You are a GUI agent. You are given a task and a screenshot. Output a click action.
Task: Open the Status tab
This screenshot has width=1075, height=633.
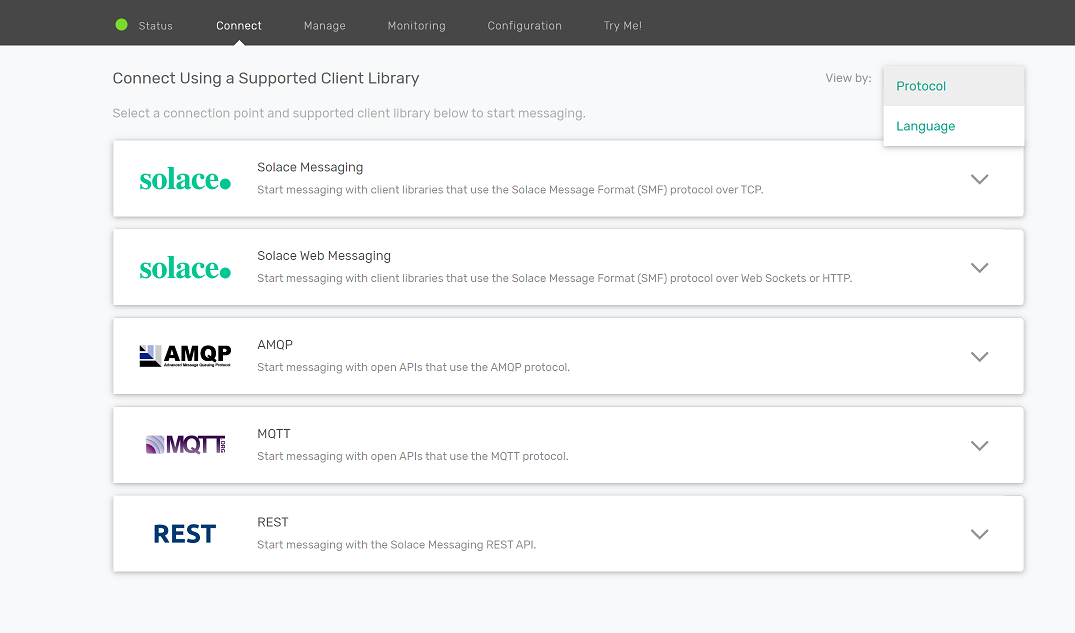pos(155,26)
